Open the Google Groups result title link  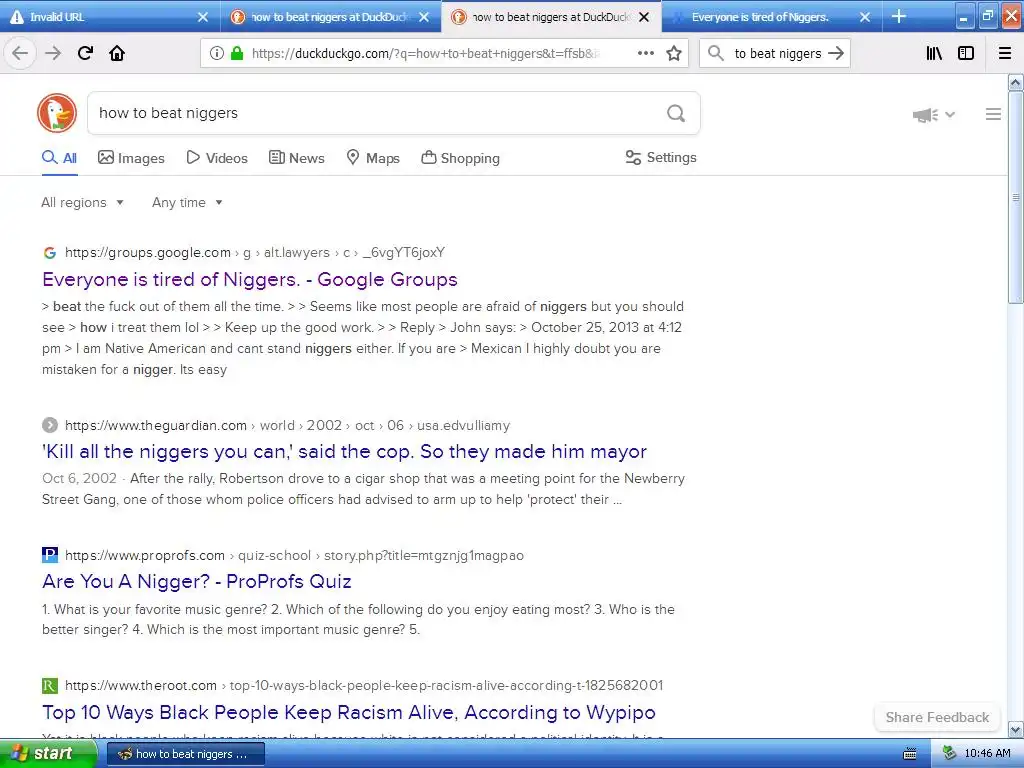pyautogui.click(x=249, y=280)
